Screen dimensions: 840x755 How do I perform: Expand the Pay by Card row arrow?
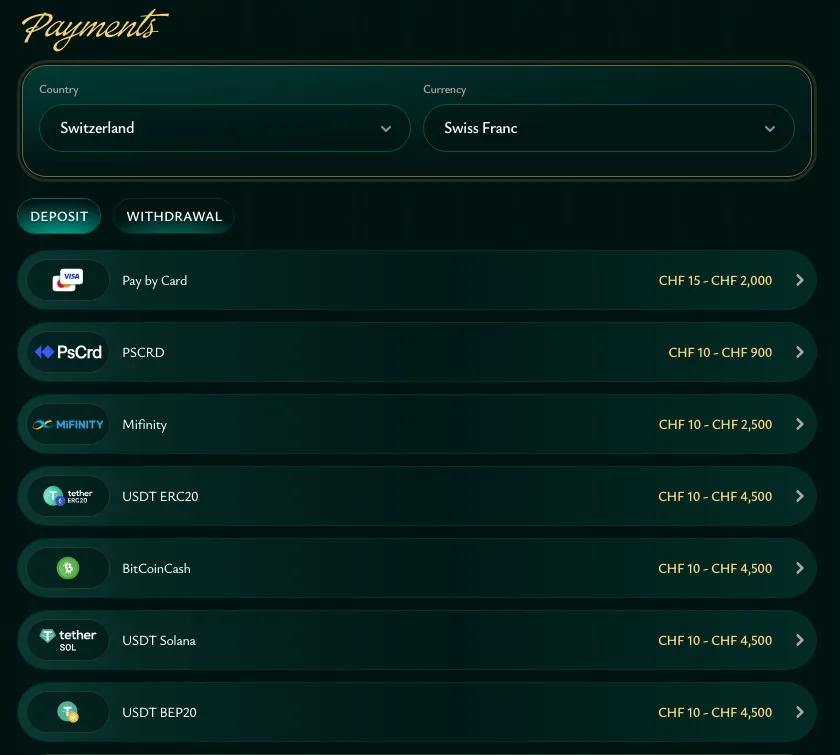pyautogui.click(x=800, y=280)
